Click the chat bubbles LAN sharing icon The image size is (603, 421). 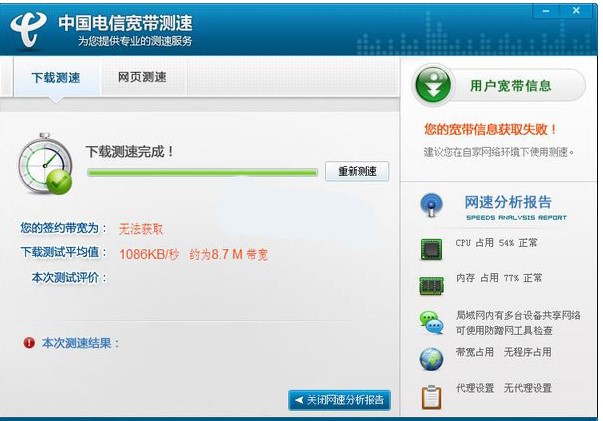(x=431, y=322)
